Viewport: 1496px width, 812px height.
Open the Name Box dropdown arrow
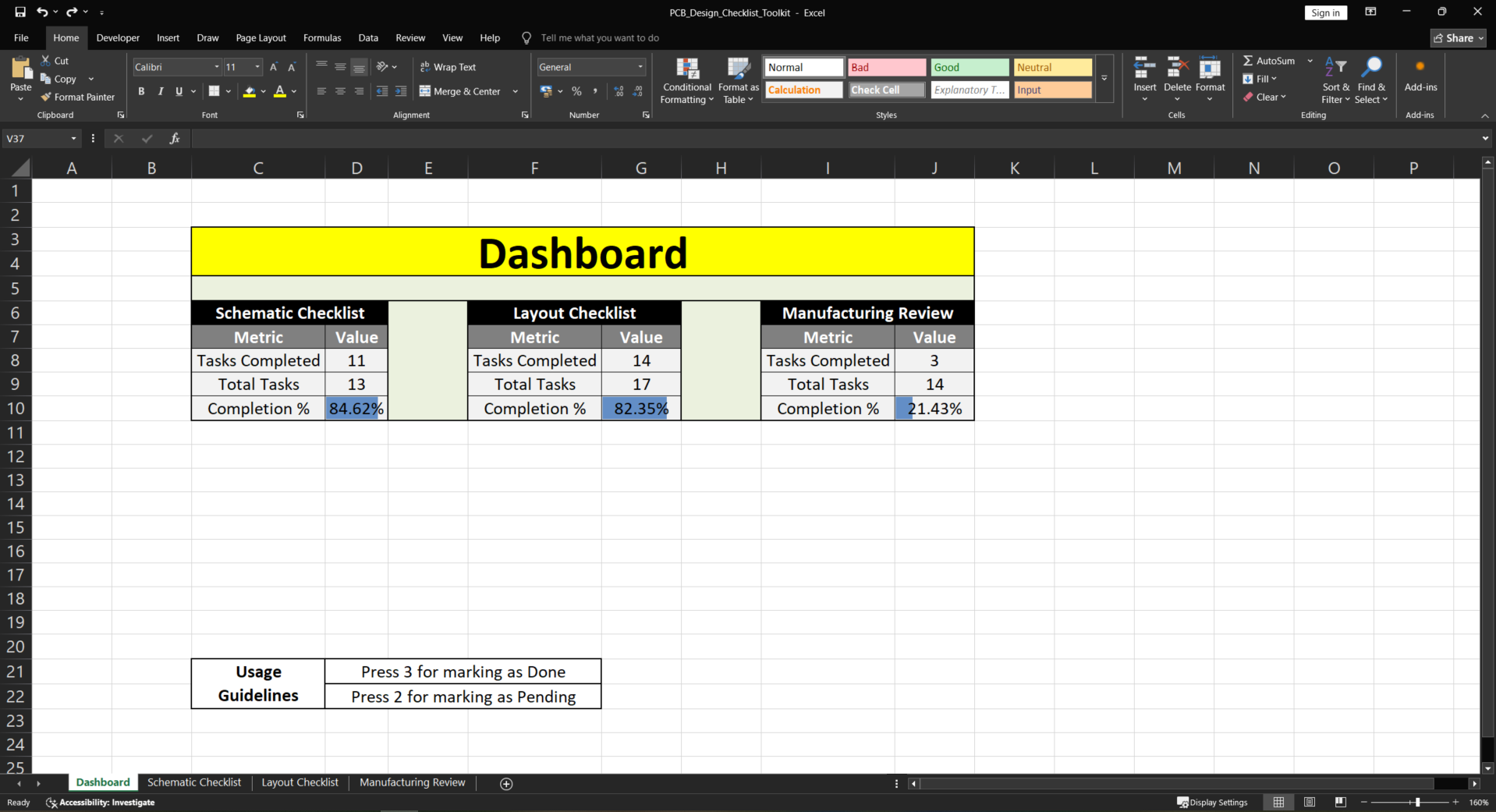coord(74,138)
